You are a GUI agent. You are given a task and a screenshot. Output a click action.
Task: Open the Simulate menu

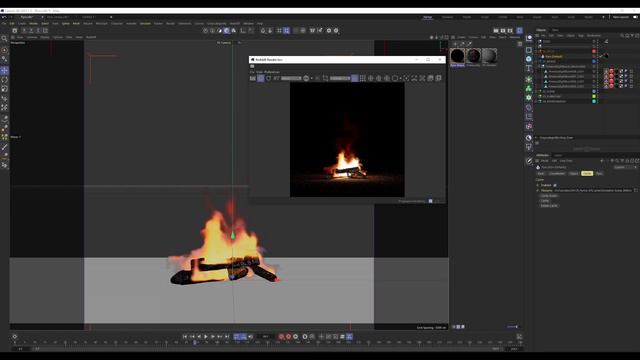(x=145, y=23)
